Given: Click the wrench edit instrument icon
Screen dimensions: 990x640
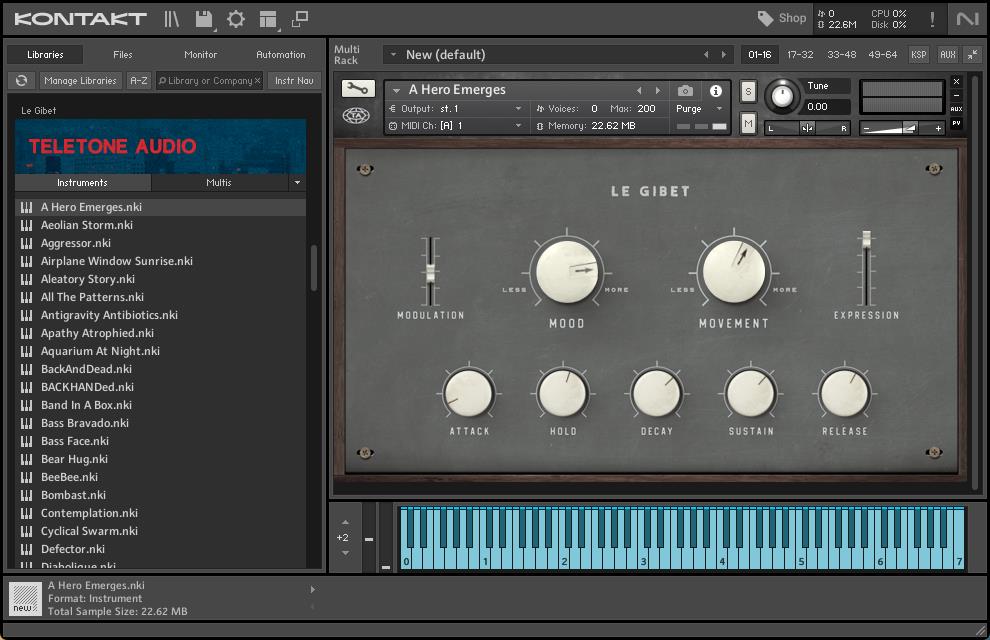Looking at the screenshot, I should click(358, 89).
